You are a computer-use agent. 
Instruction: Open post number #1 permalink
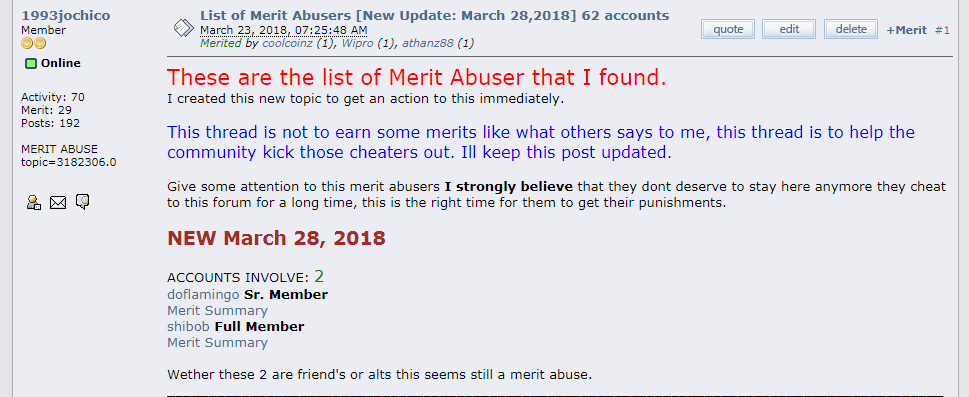[942, 30]
